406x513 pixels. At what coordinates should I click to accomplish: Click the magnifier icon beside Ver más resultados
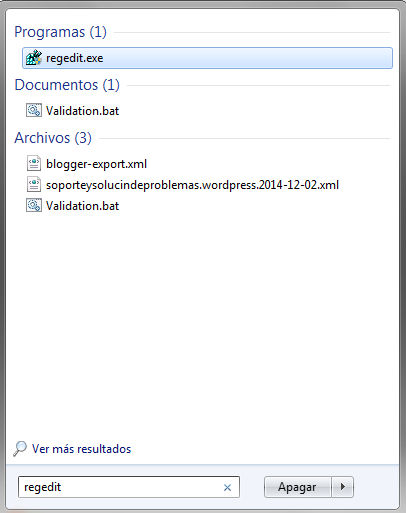pos(20,449)
